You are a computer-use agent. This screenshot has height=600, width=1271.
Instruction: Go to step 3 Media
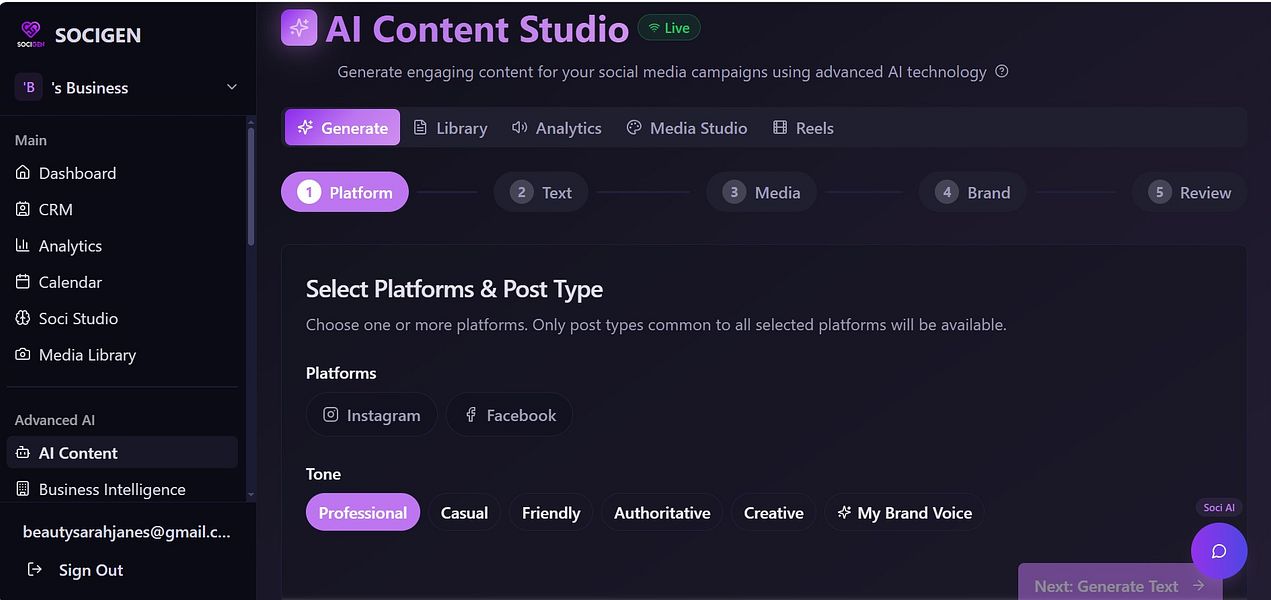tap(761, 192)
